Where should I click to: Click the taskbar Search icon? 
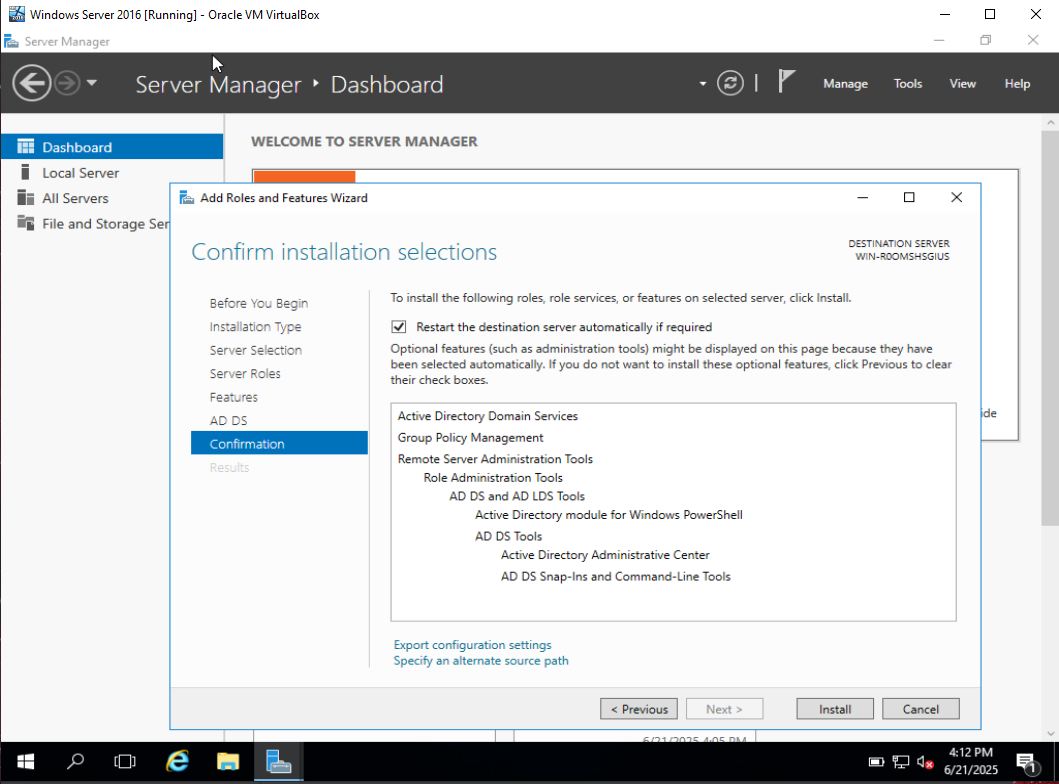[x=75, y=762]
